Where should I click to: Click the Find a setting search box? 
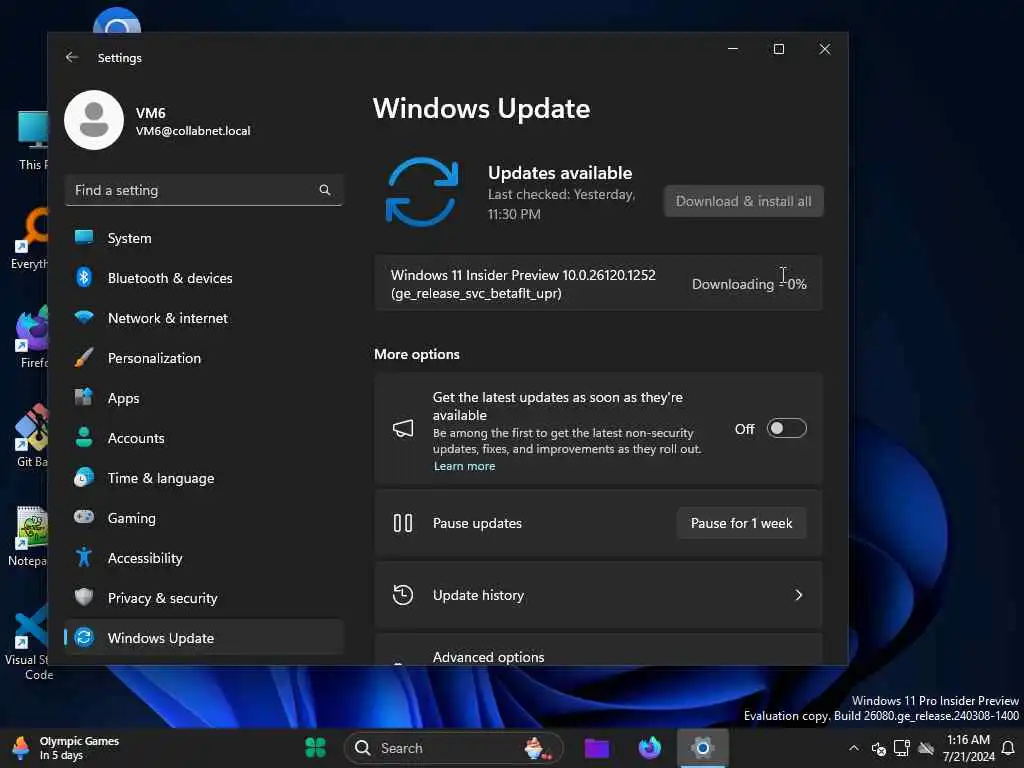coord(204,190)
